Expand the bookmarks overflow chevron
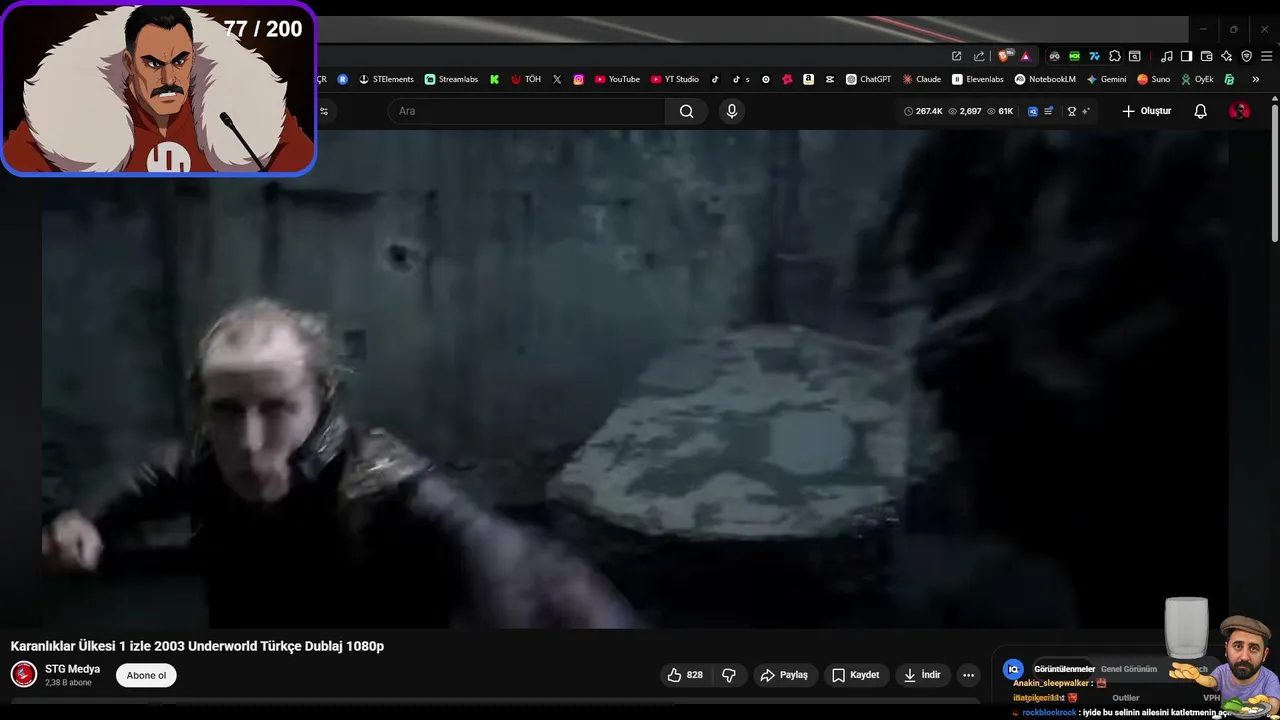Image resolution: width=1280 pixels, height=720 pixels. point(1255,79)
